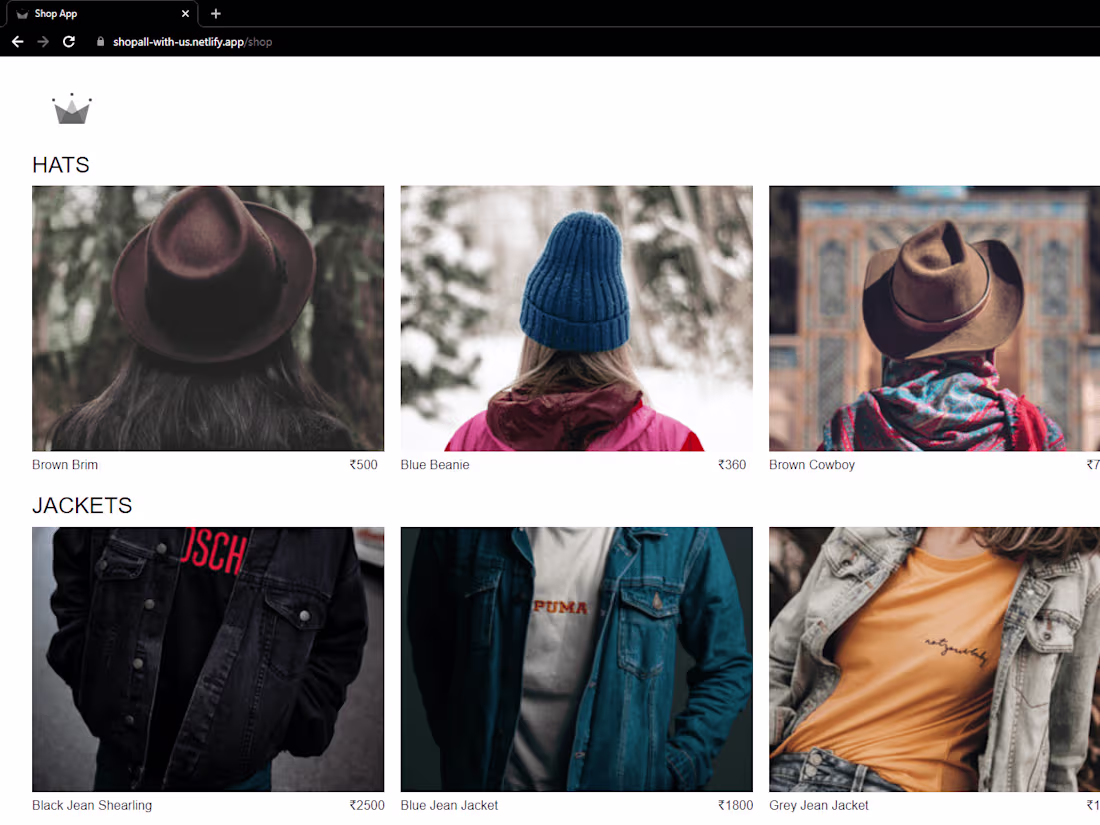Click the JACKETS section heading
Viewport: 1100px width, 825px height.
[82, 505]
